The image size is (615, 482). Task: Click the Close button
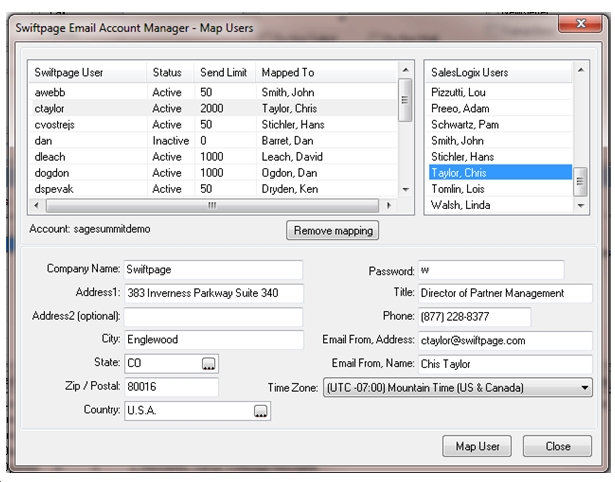(x=557, y=446)
